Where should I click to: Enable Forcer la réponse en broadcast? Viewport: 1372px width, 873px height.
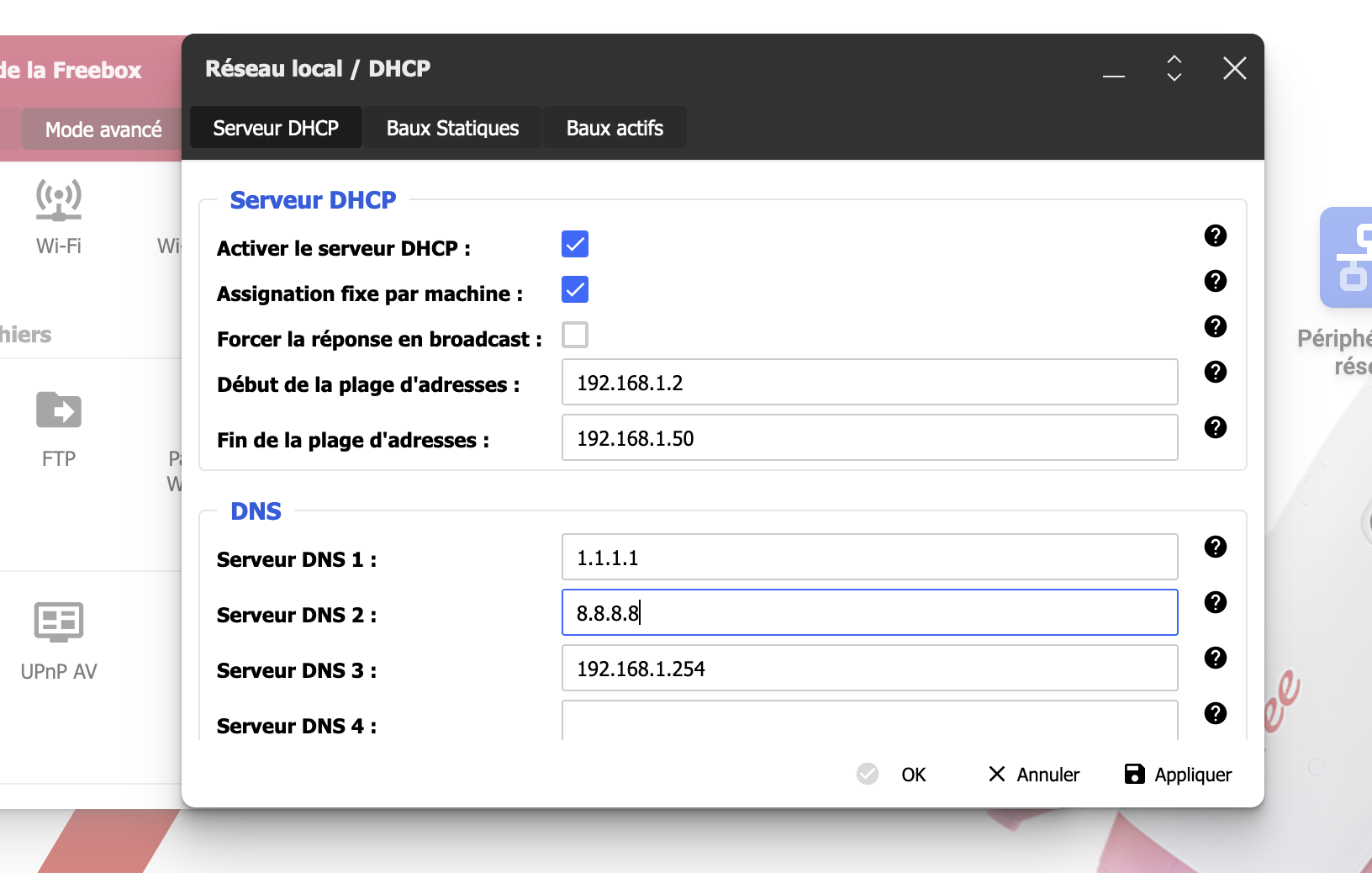[575, 335]
